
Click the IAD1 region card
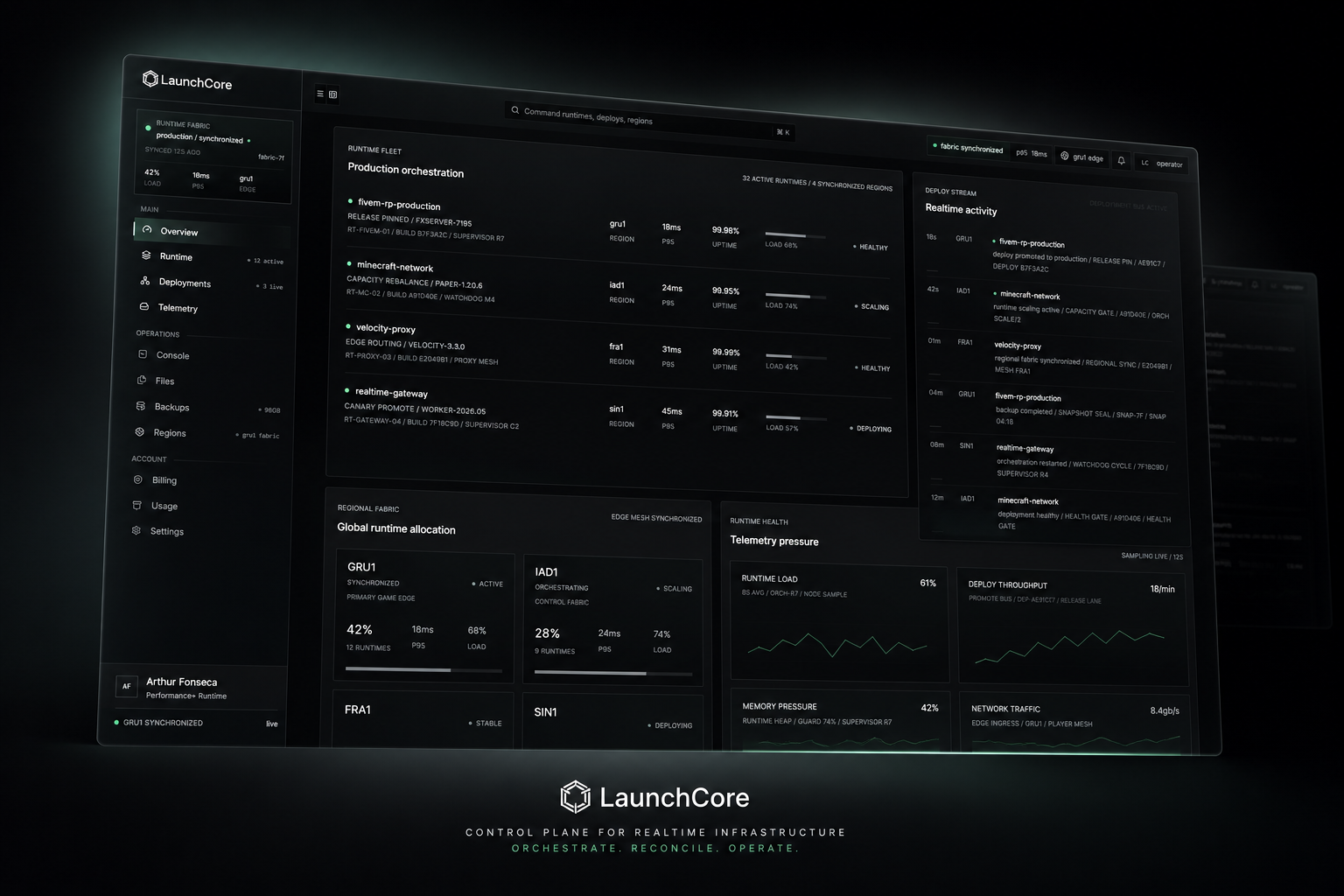point(612,619)
